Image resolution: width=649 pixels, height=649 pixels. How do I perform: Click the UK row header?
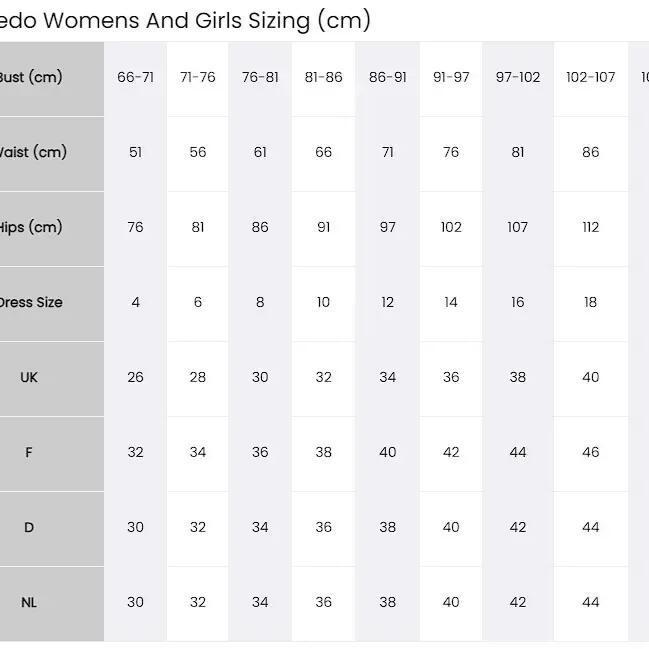[x=52, y=379]
